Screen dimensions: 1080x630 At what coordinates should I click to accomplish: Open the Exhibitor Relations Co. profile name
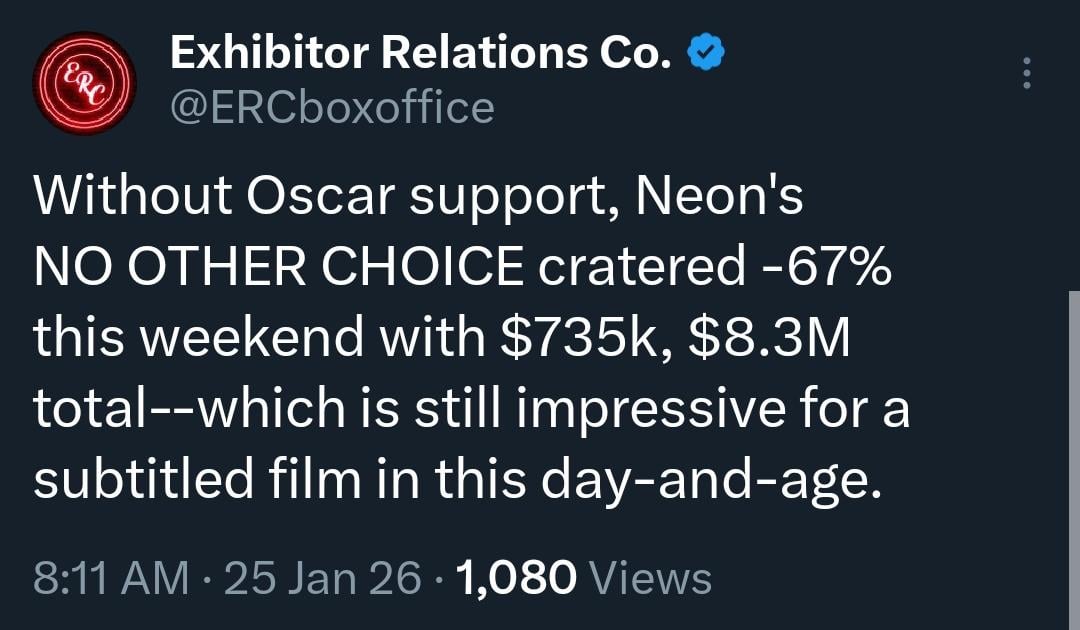pyautogui.click(x=420, y=53)
